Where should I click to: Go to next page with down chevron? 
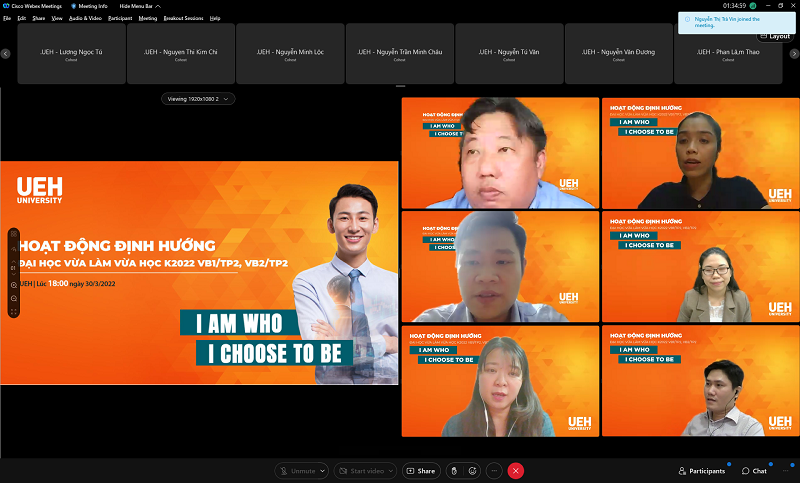(x=14, y=274)
